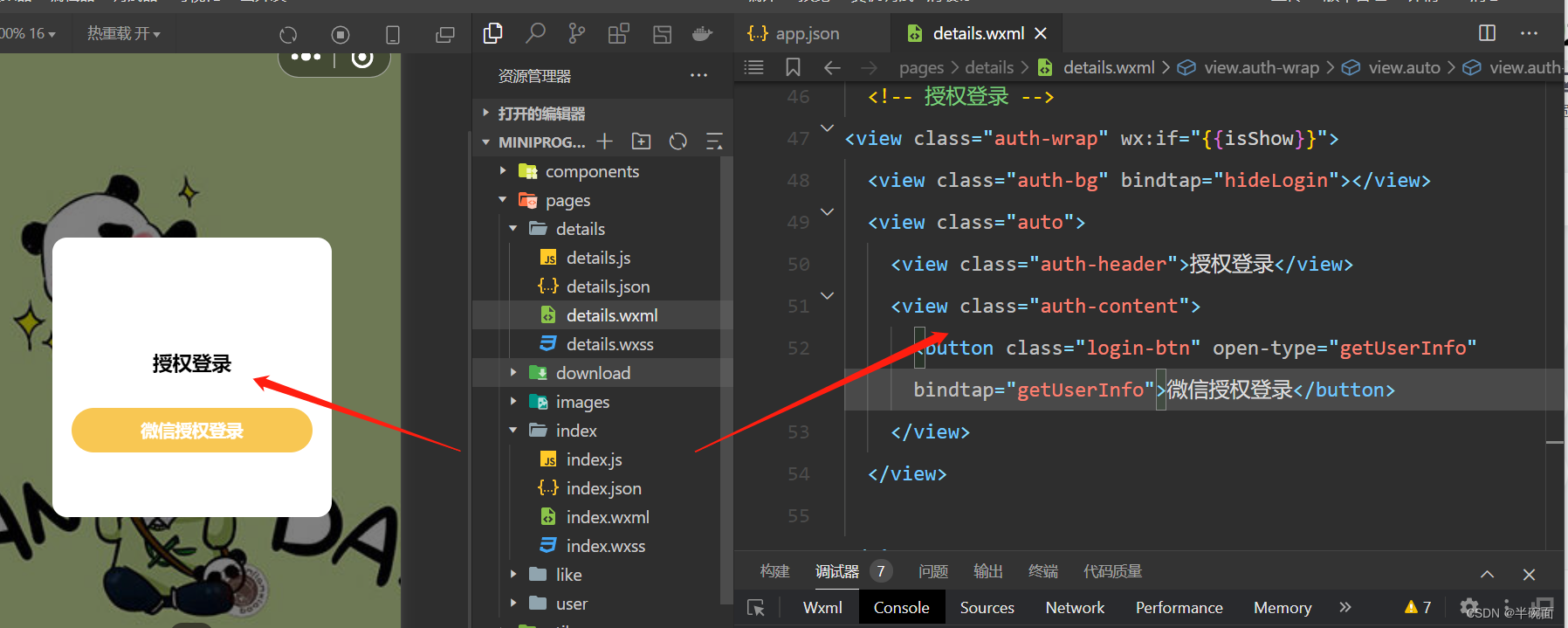Expand the download folder
The height and width of the screenshot is (628, 1568).
point(513,373)
